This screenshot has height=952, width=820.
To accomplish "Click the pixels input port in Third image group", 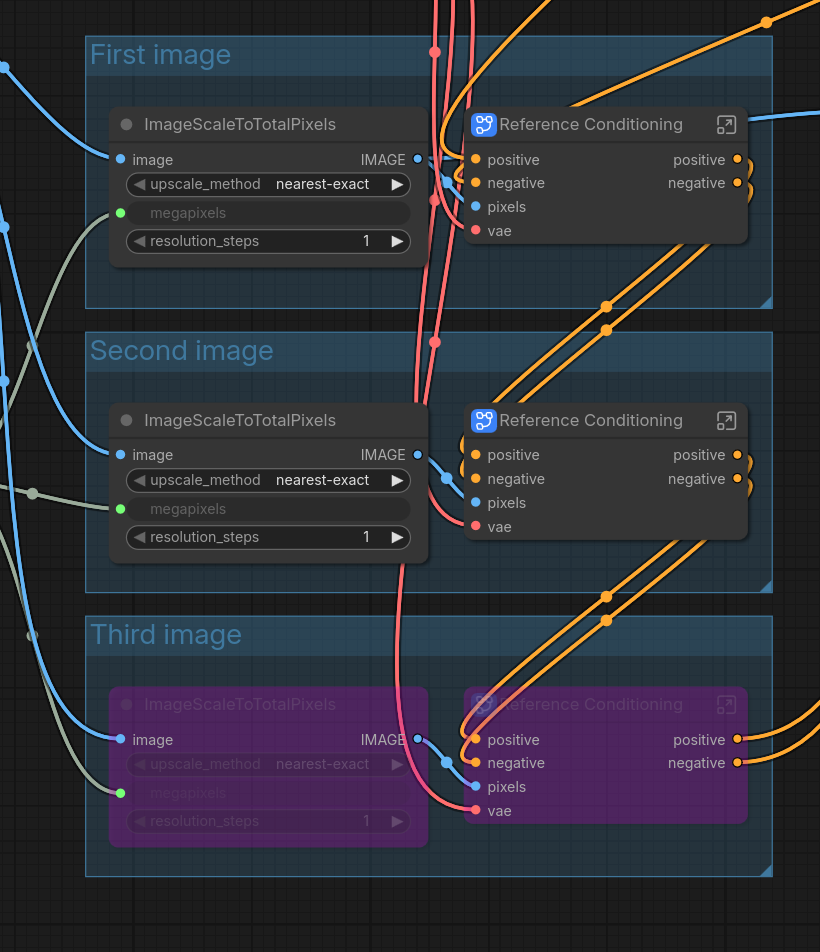I will pyautogui.click(x=476, y=786).
